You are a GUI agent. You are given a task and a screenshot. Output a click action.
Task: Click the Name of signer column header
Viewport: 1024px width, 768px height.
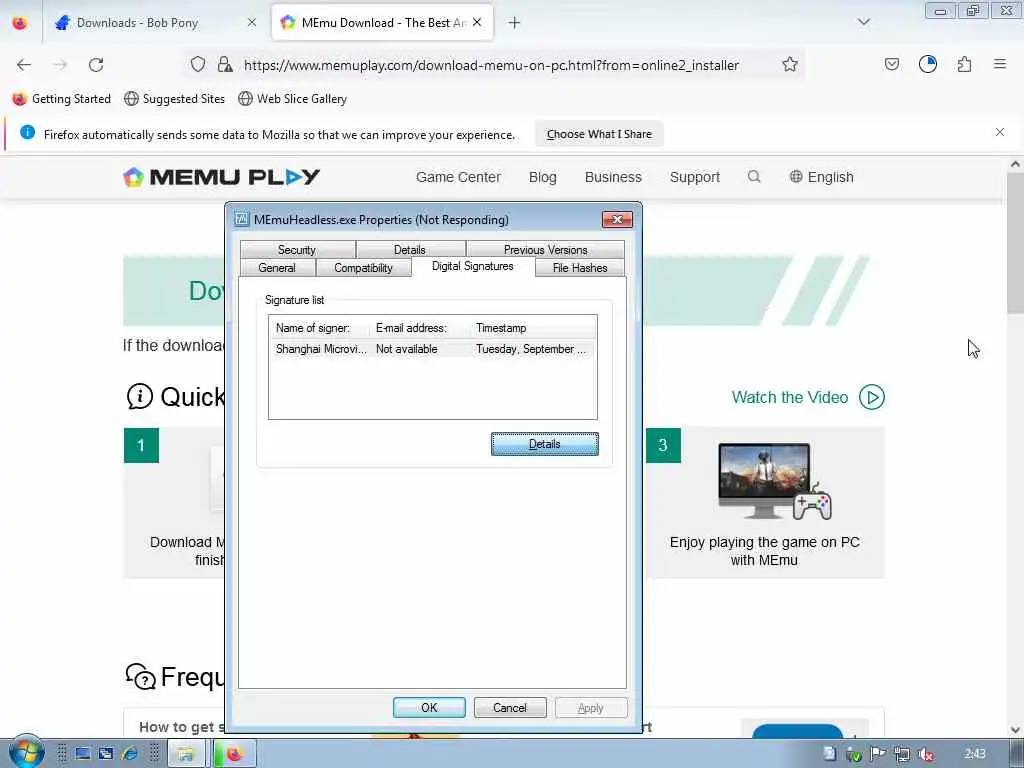(319, 328)
